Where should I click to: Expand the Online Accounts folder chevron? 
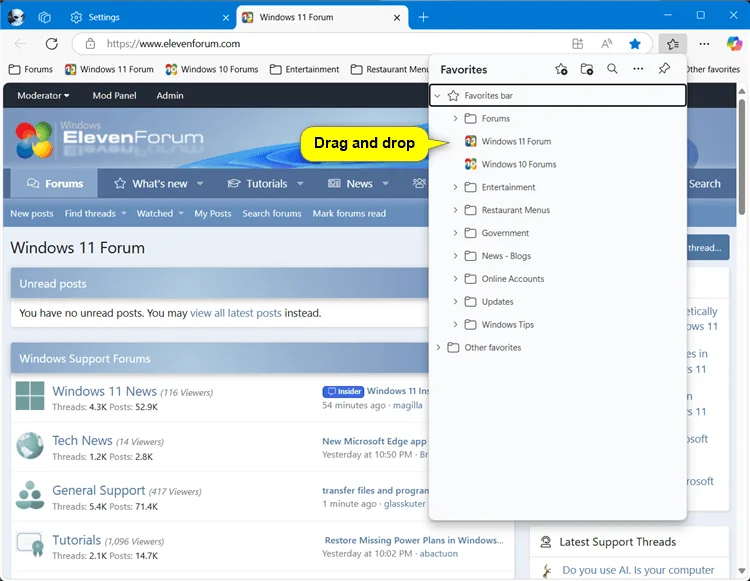point(455,279)
